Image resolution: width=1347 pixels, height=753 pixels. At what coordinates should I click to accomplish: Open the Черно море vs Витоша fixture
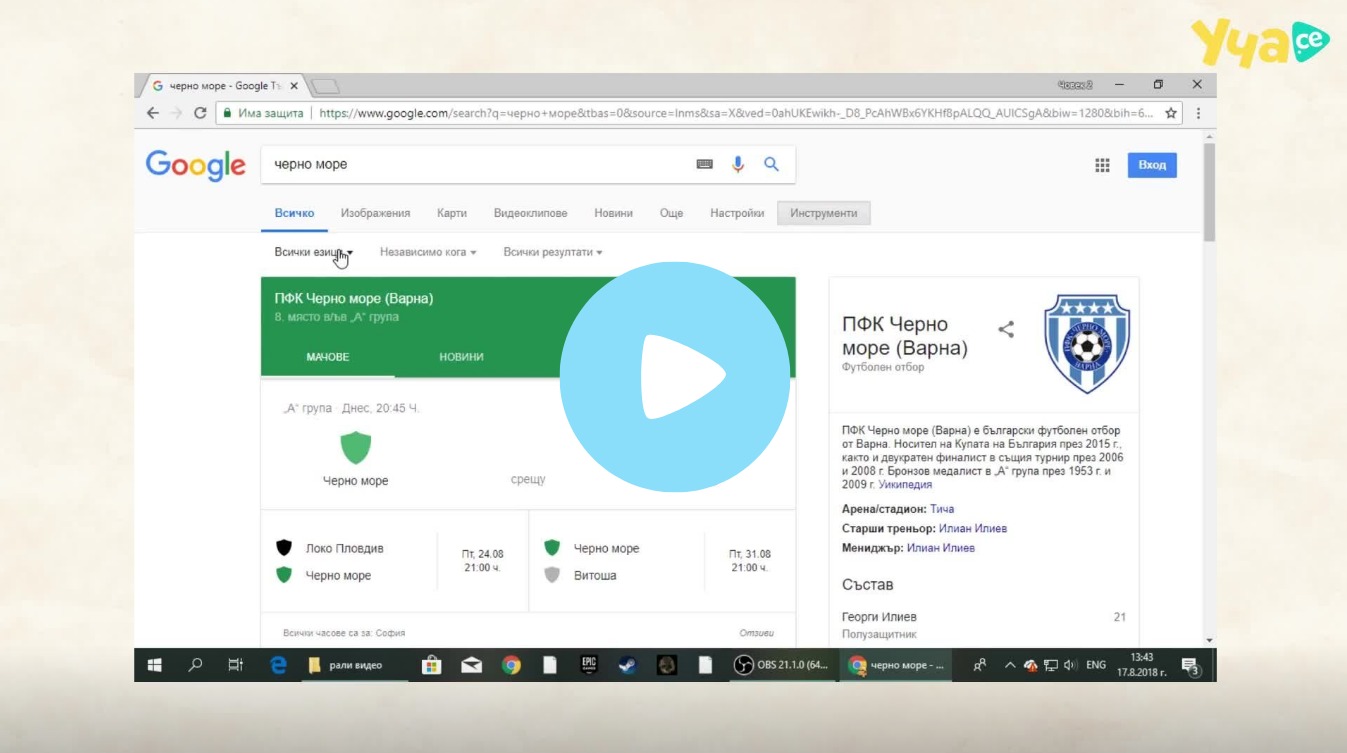click(x=662, y=561)
